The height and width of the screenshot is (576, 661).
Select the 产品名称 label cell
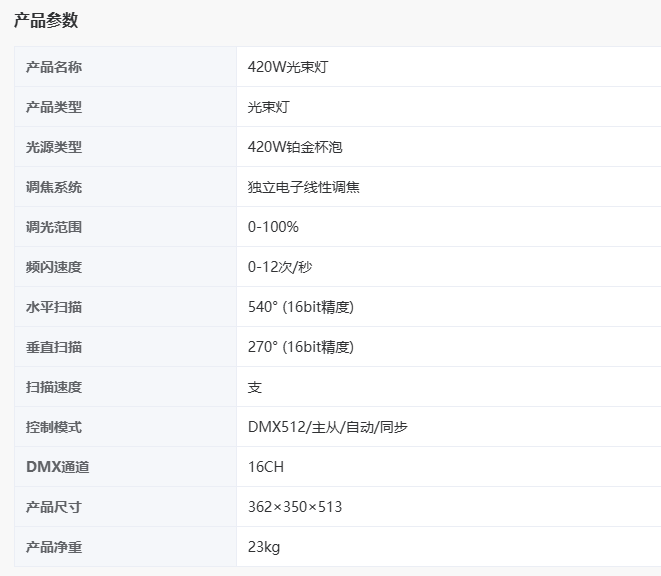(54, 67)
